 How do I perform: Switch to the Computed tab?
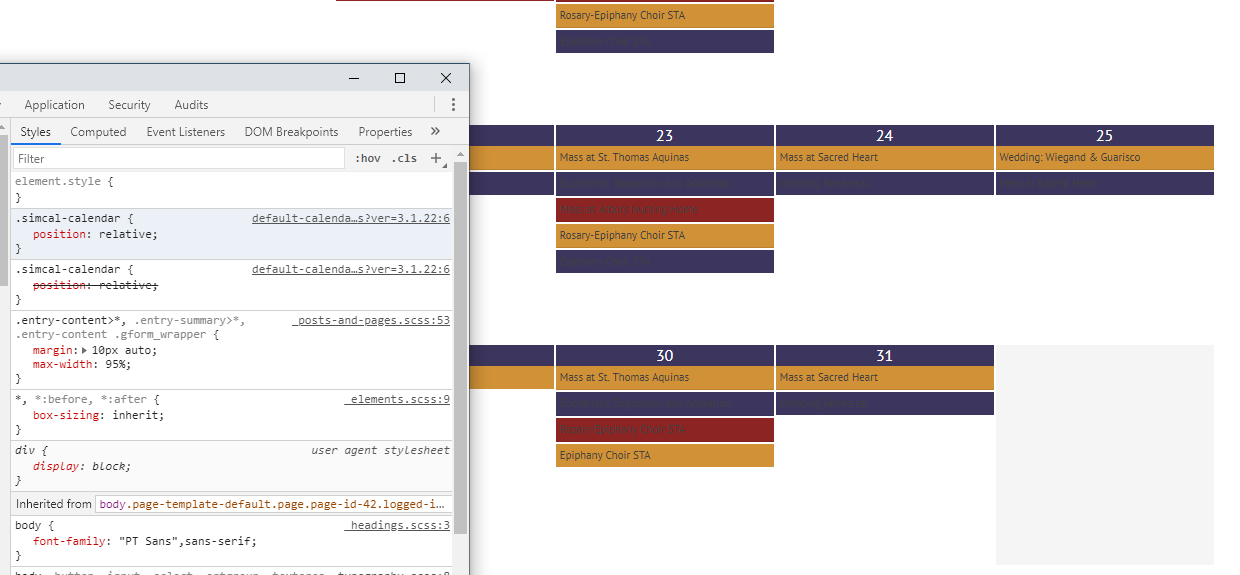(98, 132)
